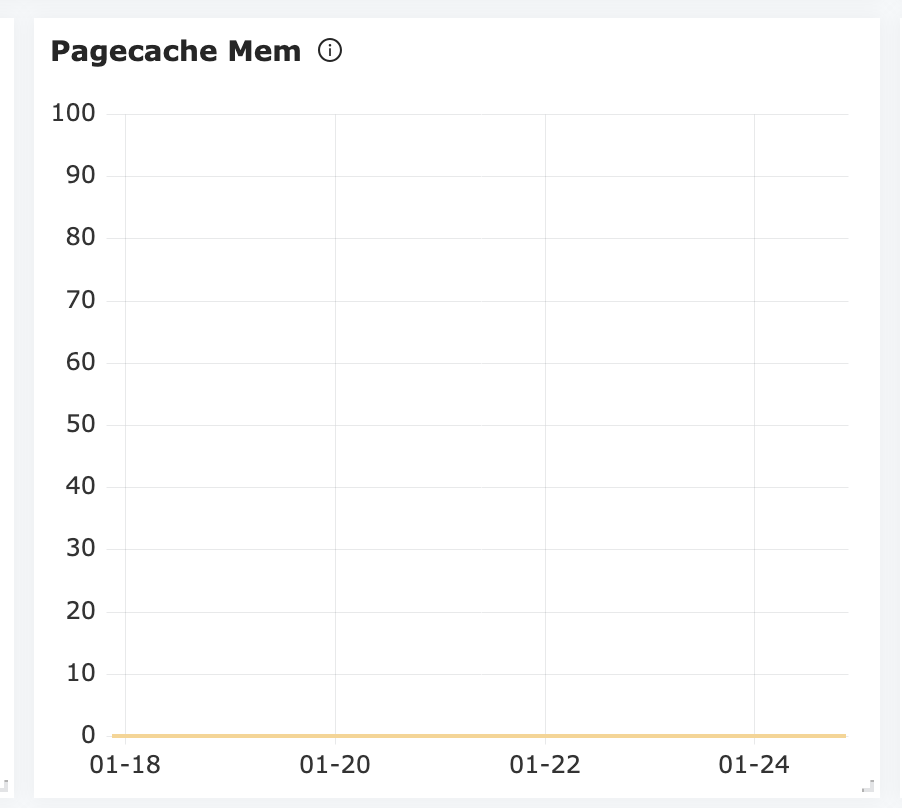Image resolution: width=902 pixels, height=808 pixels.
Task: Click the 30 label on the y-axis
Action: [80, 548]
